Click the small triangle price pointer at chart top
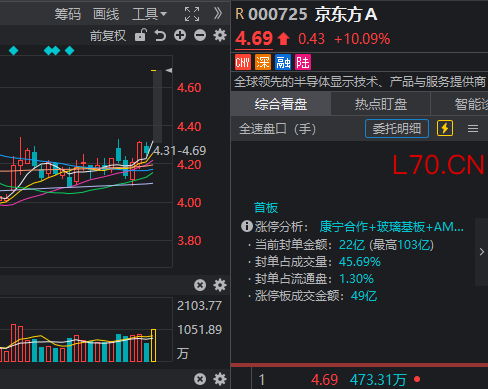Screen dimensions: 488x389 pyautogui.click(x=169, y=70)
